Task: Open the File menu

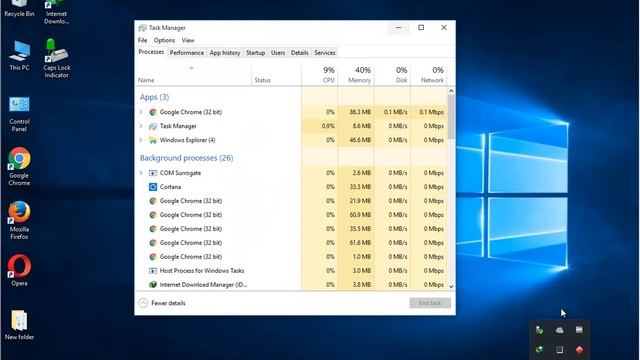Action: point(142,40)
